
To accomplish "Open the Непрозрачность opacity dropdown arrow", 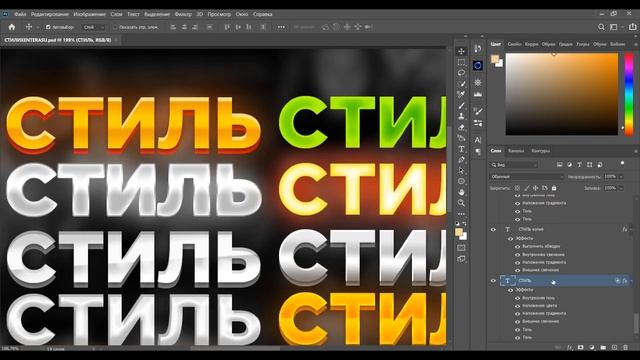I will click(621, 177).
